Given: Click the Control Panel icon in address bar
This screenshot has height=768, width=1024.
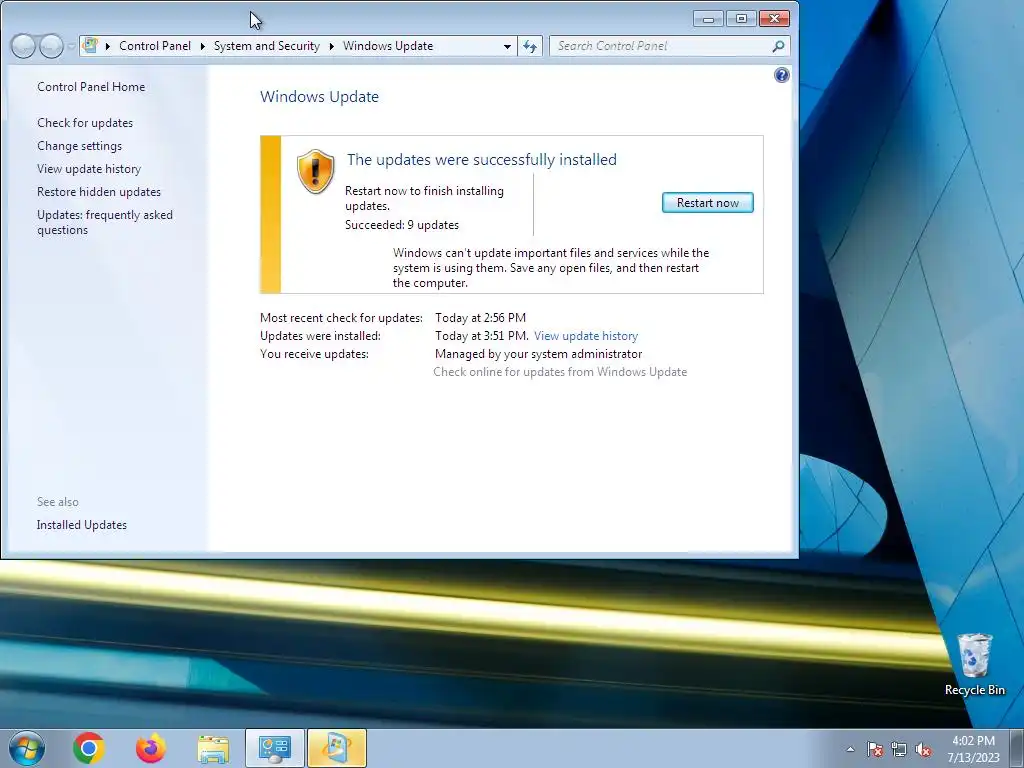Looking at the screenshot, I should pyautogui.click(x=91, y=46).
